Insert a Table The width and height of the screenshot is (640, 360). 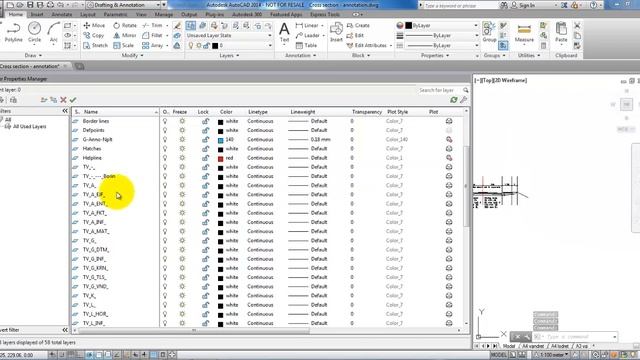(307, 45)
